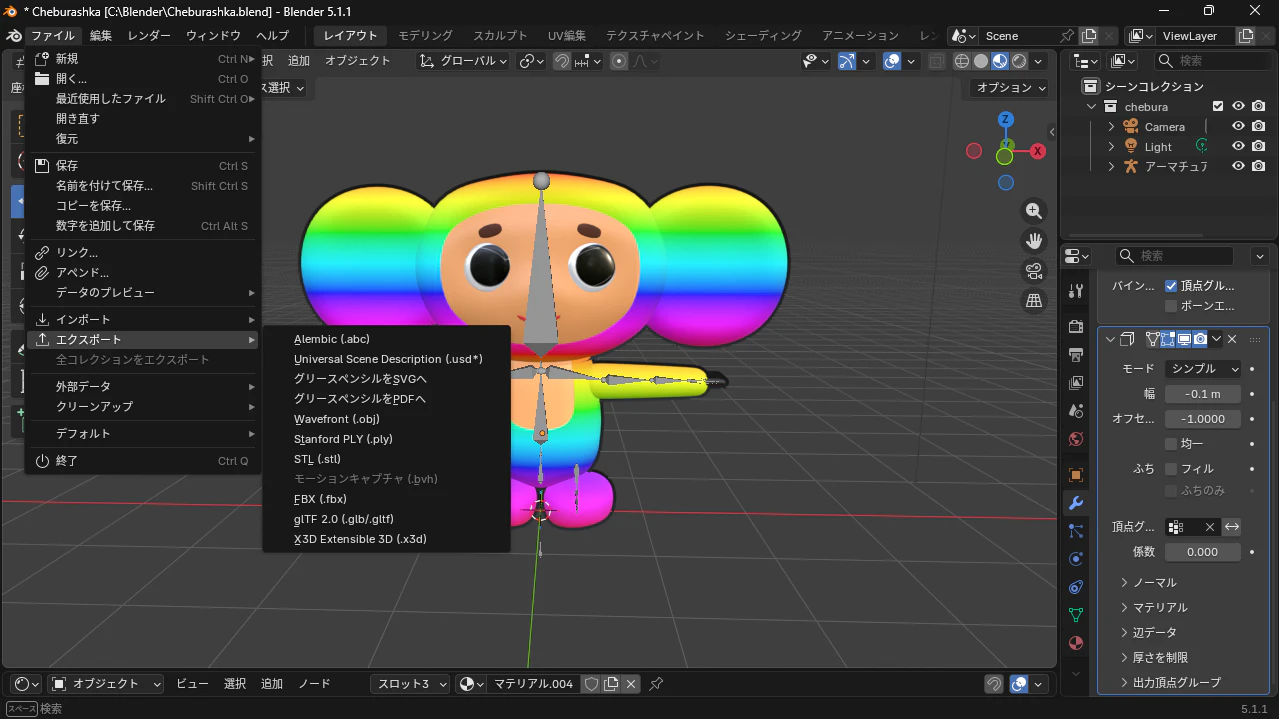Open the Object Constraints properties tab
The width and height of the screenshot is (1279, 719).
[x=1076, y=587]
